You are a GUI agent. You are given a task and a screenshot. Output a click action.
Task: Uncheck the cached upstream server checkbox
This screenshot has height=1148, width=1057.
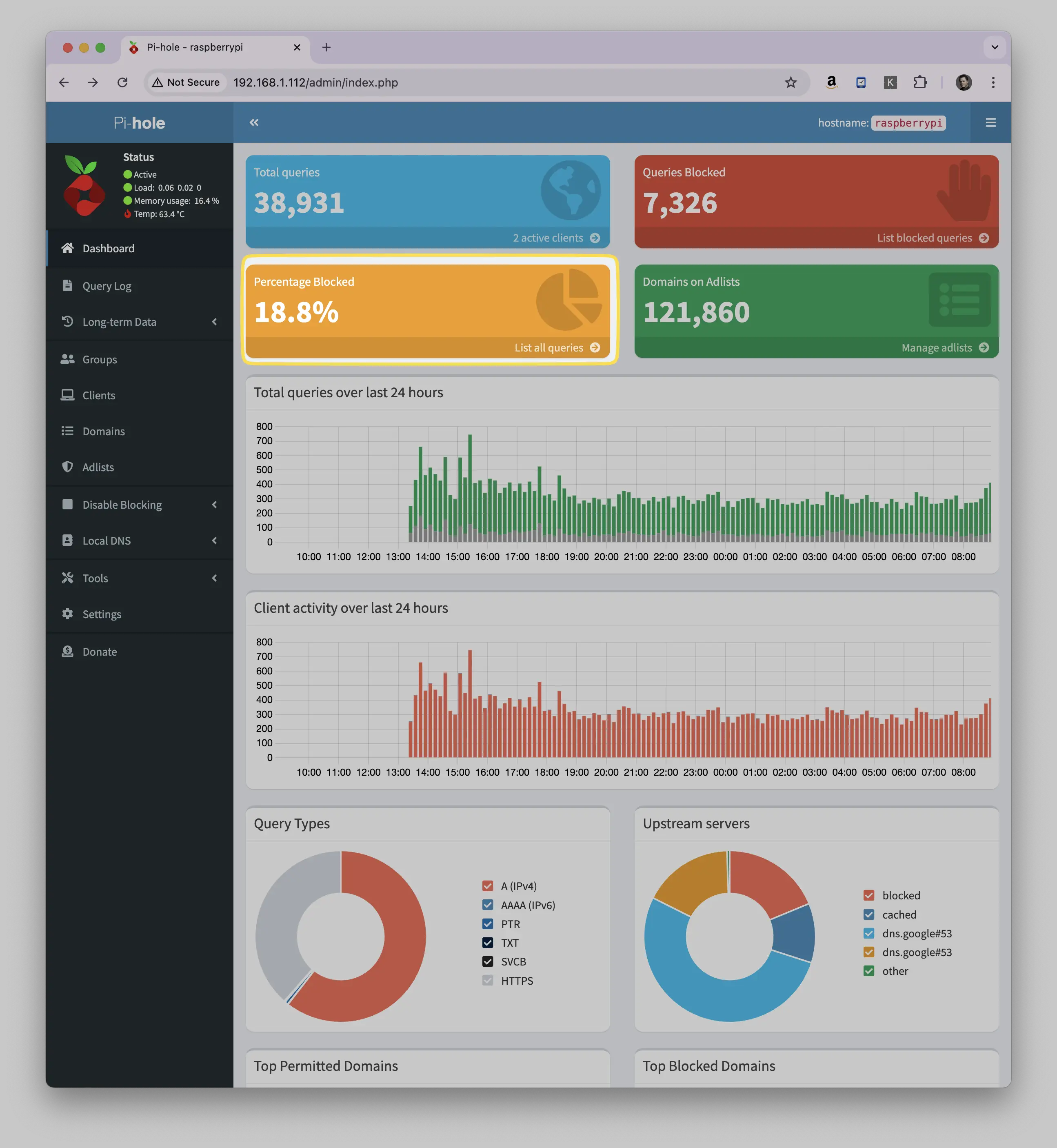[x=869, y=914]
